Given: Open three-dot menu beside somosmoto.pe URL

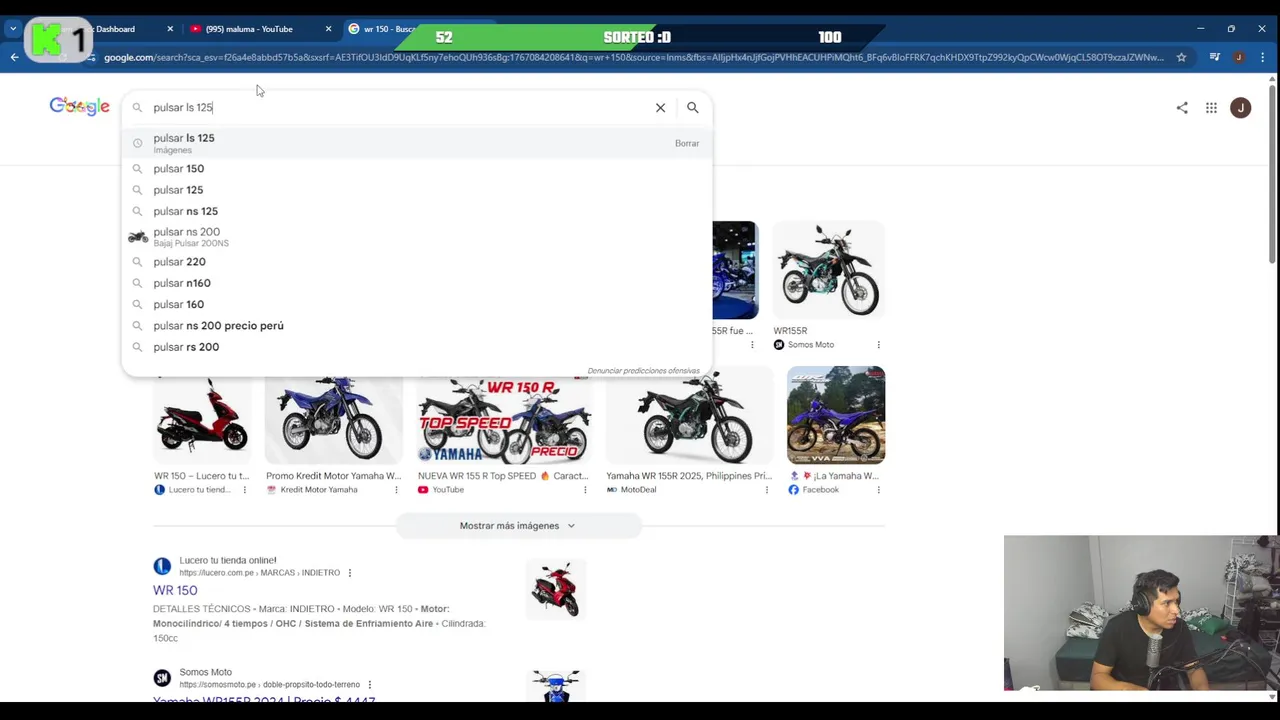Looking at the screenshot, I should 369,685.
